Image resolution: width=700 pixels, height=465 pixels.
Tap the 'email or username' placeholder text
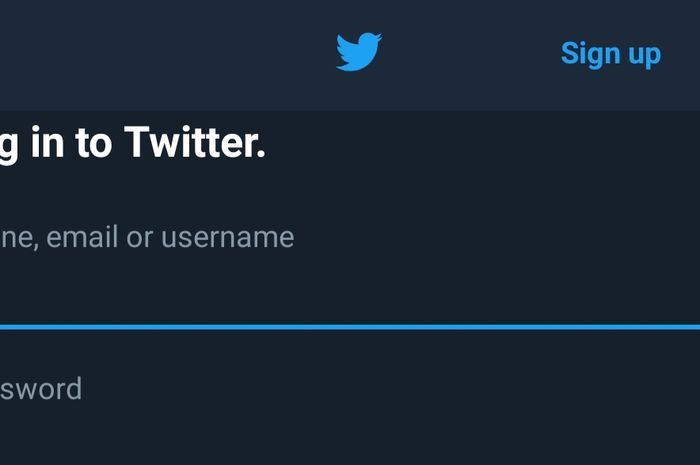point(170,237)
